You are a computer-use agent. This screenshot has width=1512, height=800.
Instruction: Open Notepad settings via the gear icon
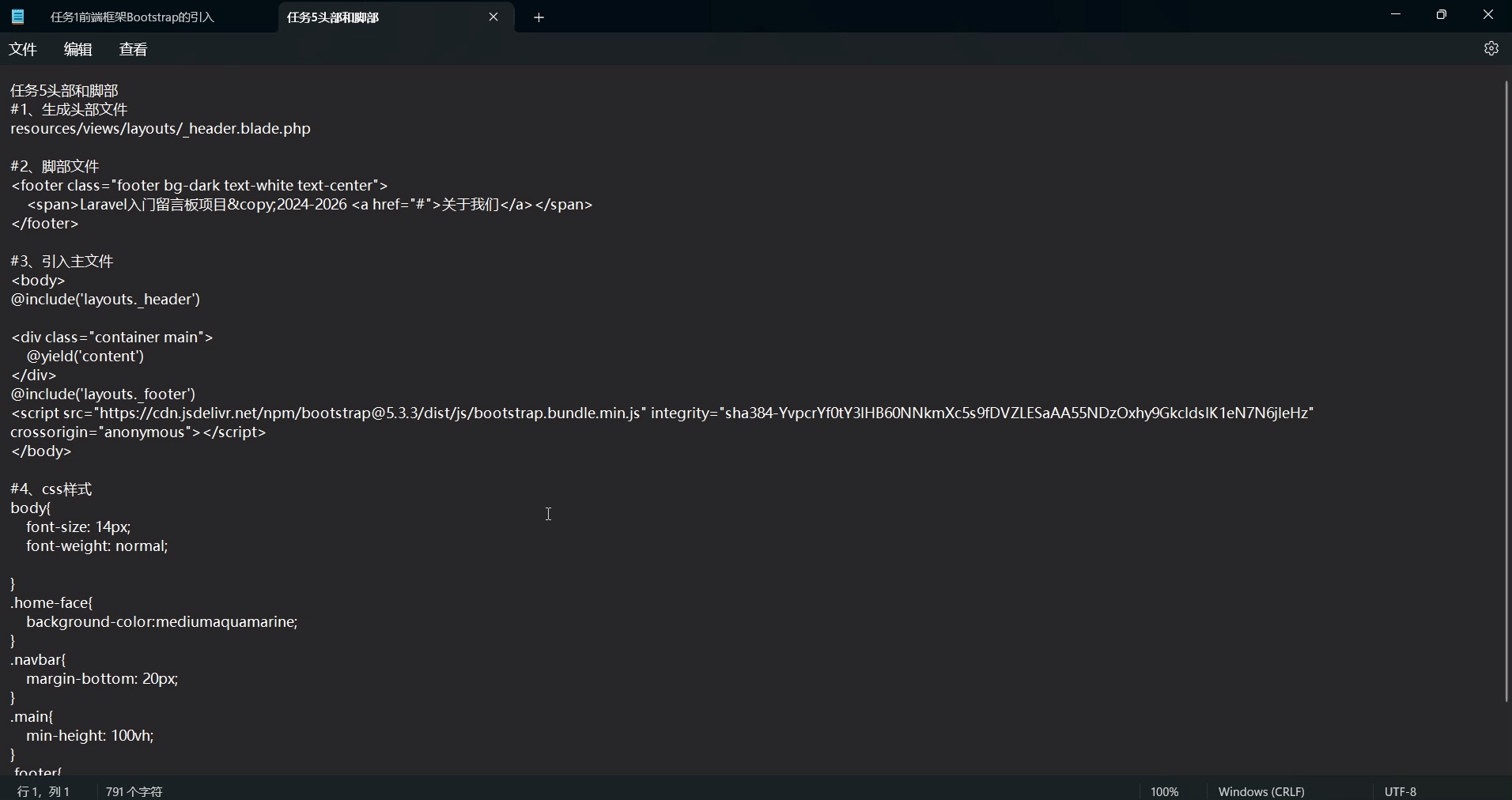click(x=1493, y=48)
